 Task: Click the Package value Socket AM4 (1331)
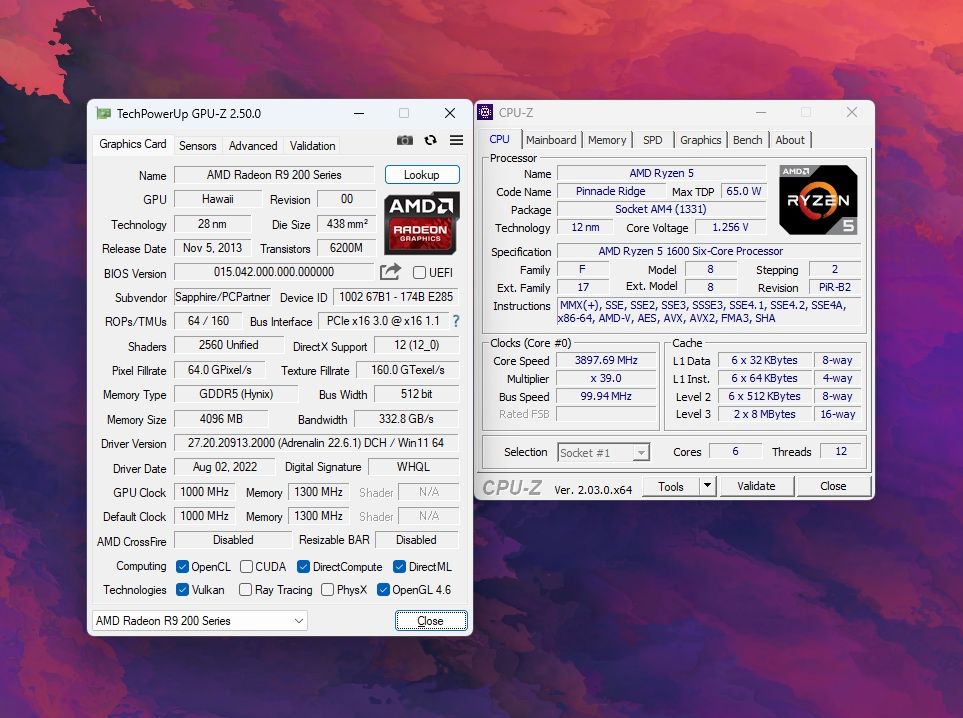coord(661,209)
